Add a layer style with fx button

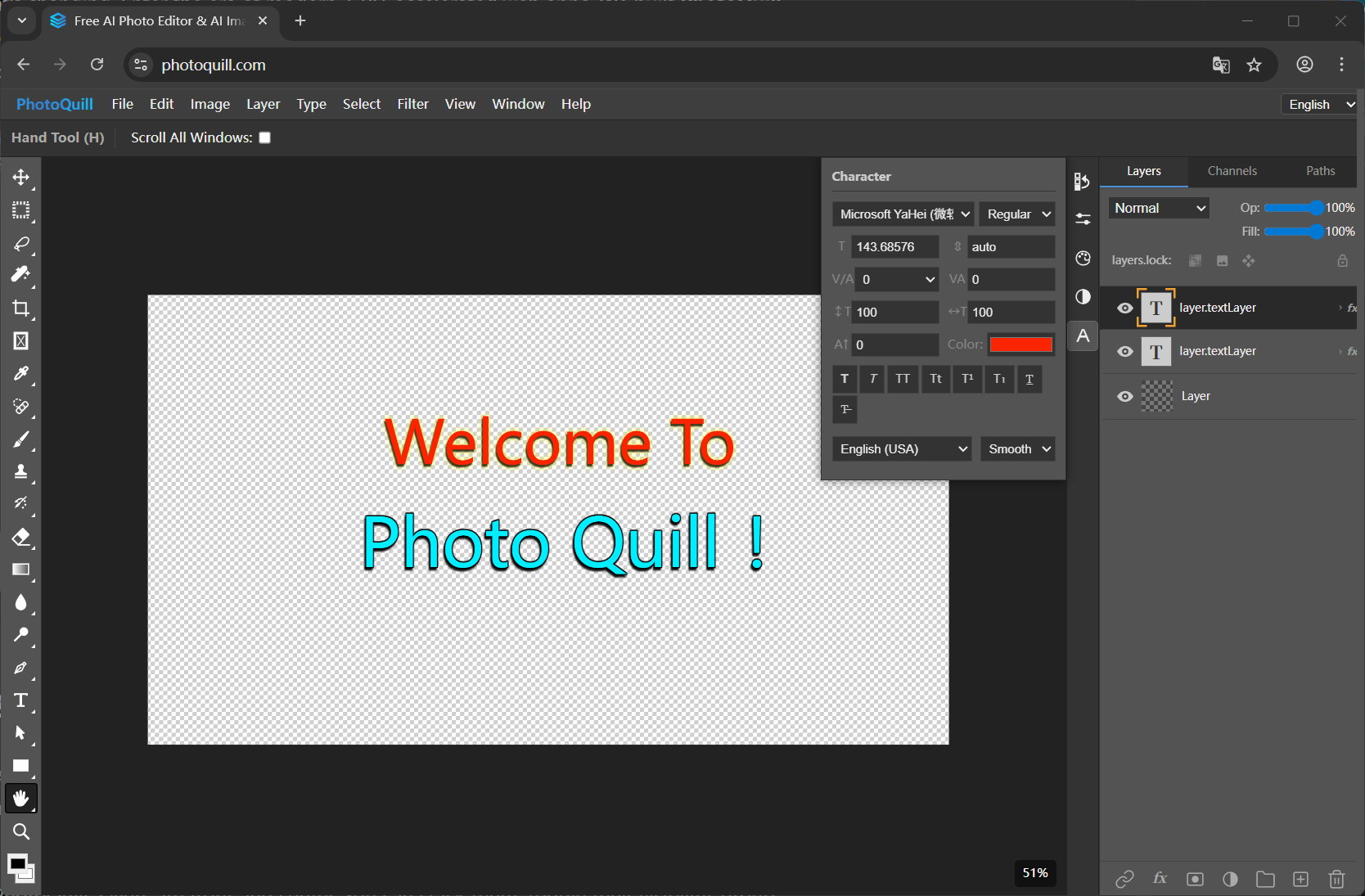tap(1160, 878)
